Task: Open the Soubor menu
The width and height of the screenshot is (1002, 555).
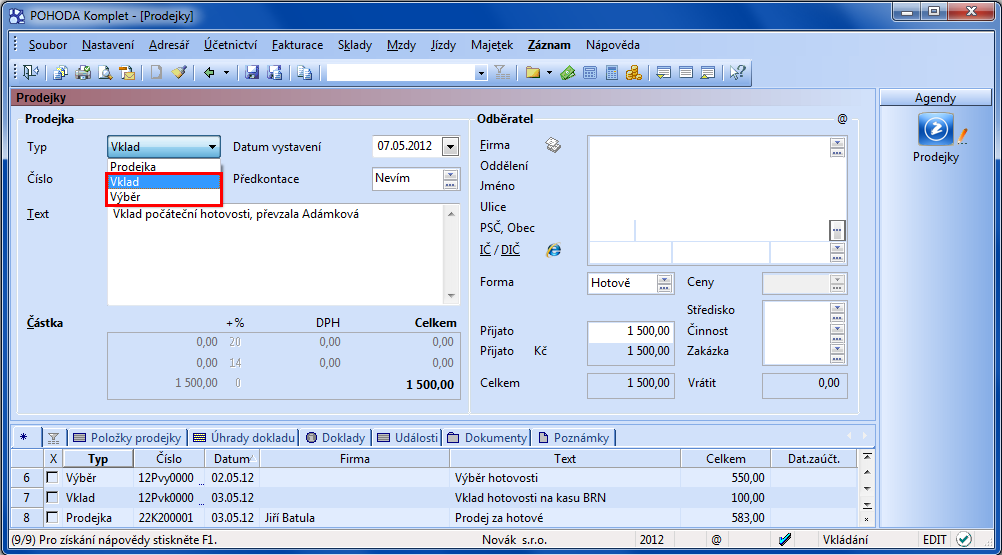Action: tap(47, 45)
